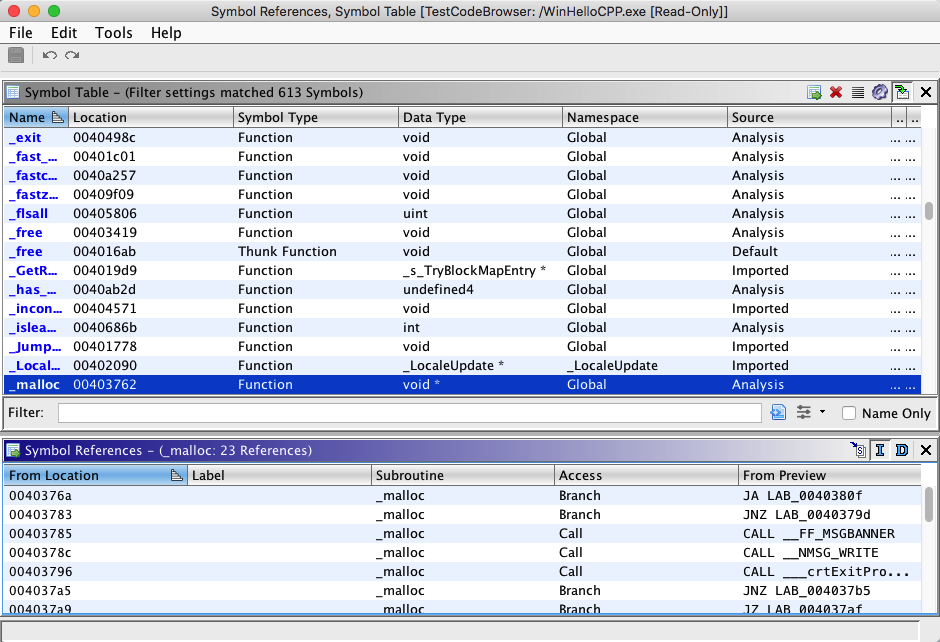This screenshot has height=642, width=940.
Task: Enable the Name Only checkbox
Action: click(849, 413)
